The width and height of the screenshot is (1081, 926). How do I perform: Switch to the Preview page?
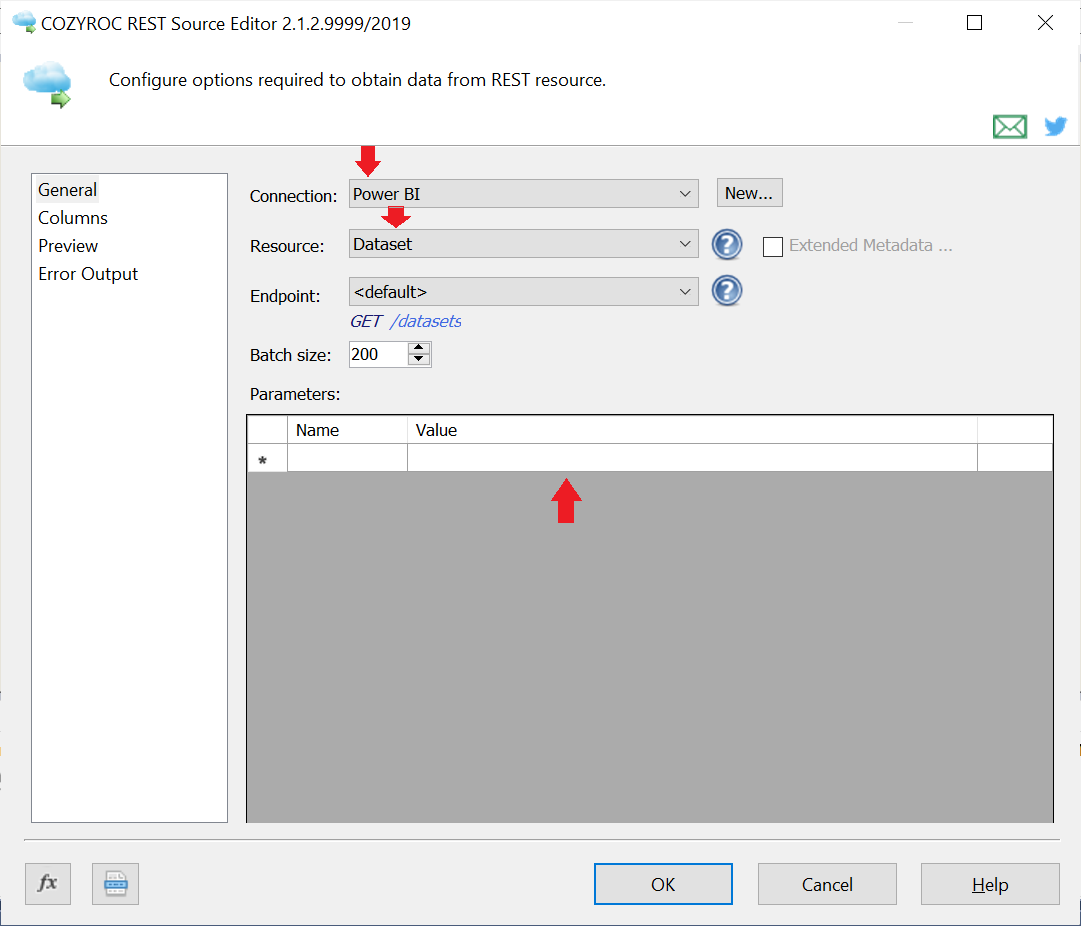point(68,246)
